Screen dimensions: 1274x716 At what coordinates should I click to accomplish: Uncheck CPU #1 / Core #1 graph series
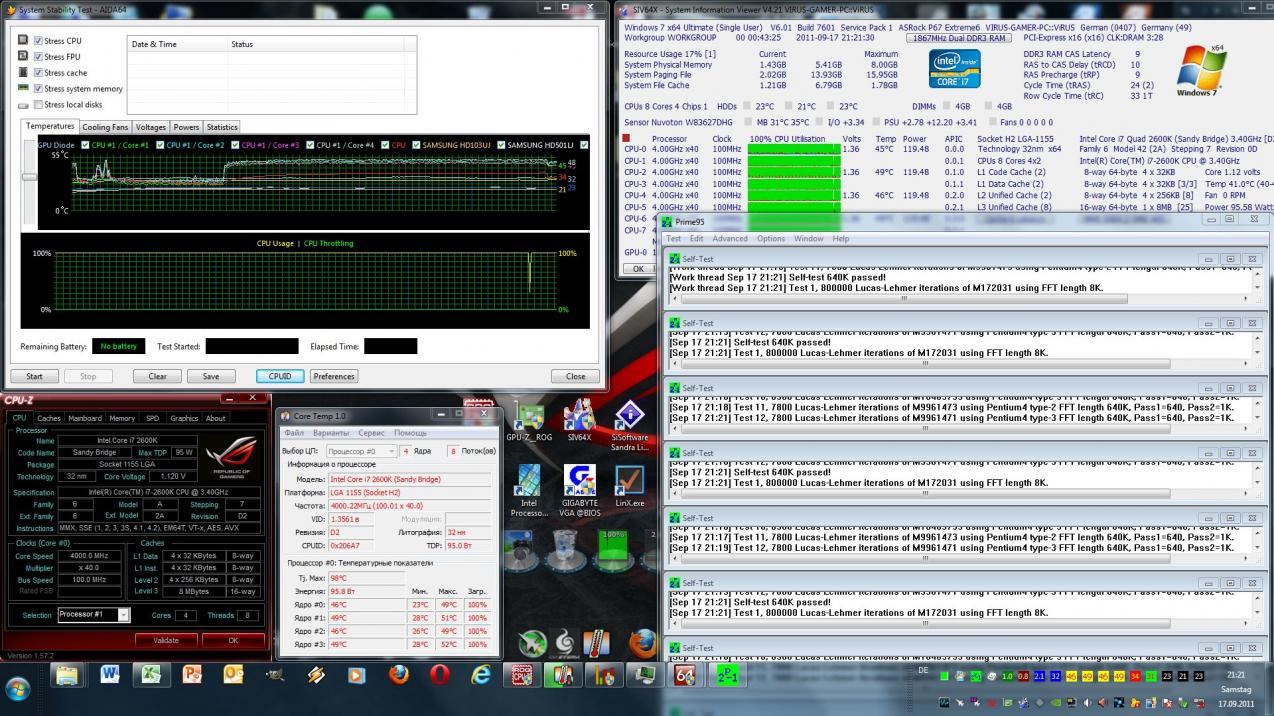point(86,146)
